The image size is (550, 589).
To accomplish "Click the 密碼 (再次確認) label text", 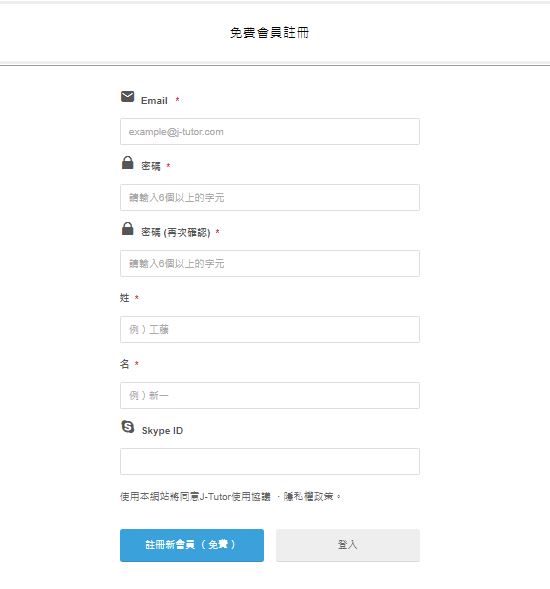I will [x=176, y=233].
